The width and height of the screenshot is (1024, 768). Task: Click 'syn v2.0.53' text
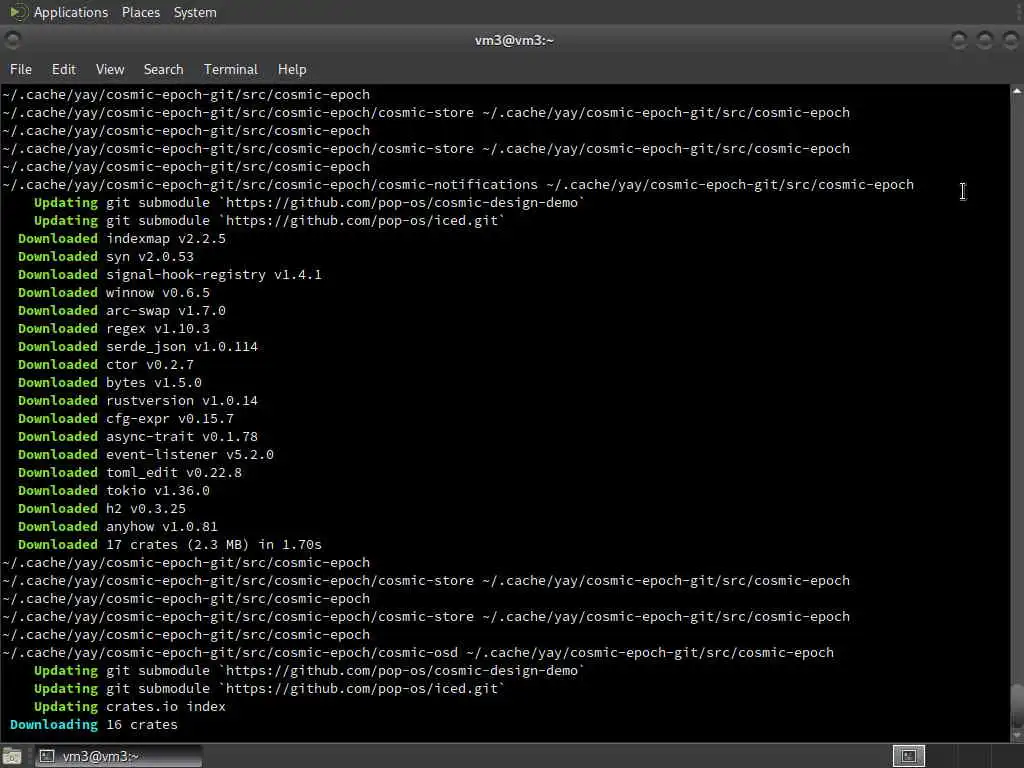pos(150,257)
